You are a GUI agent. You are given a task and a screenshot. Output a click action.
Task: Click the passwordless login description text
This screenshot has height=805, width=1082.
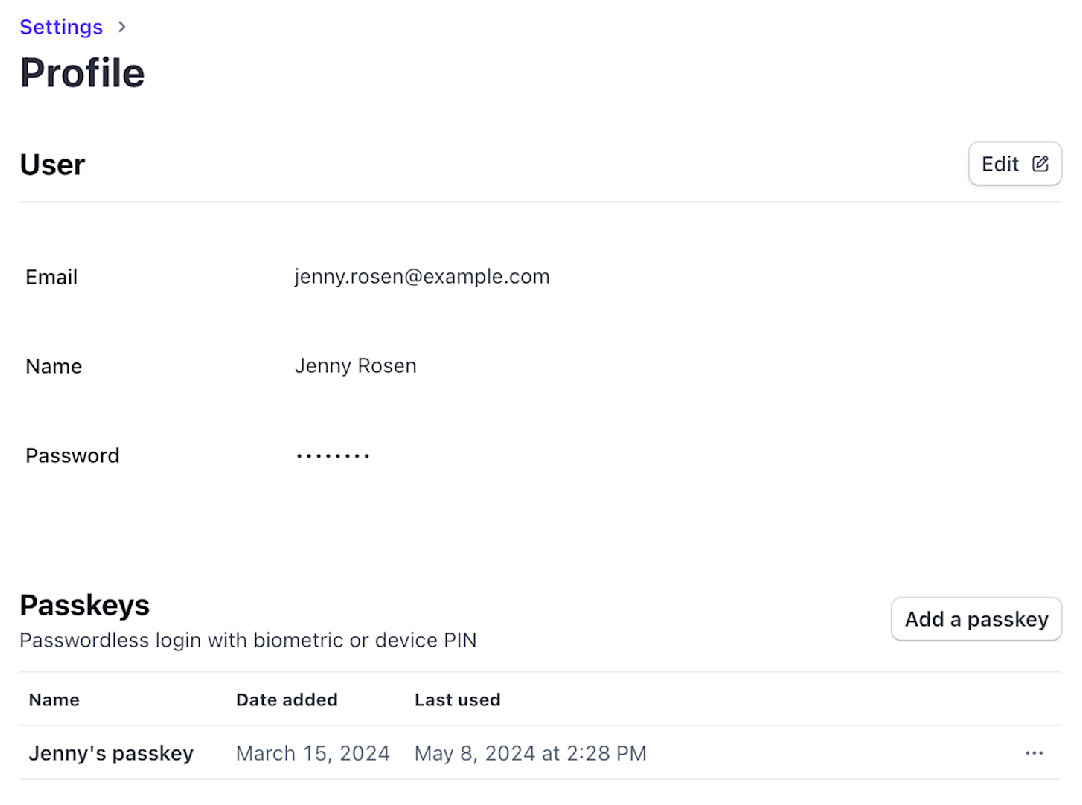tap(248, 640)
